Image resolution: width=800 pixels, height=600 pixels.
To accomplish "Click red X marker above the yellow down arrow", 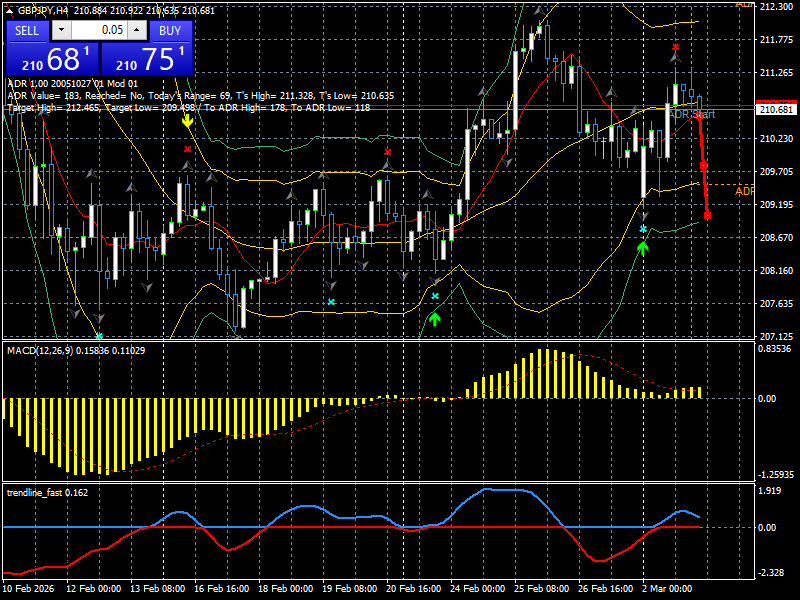I will pos(188,149).
